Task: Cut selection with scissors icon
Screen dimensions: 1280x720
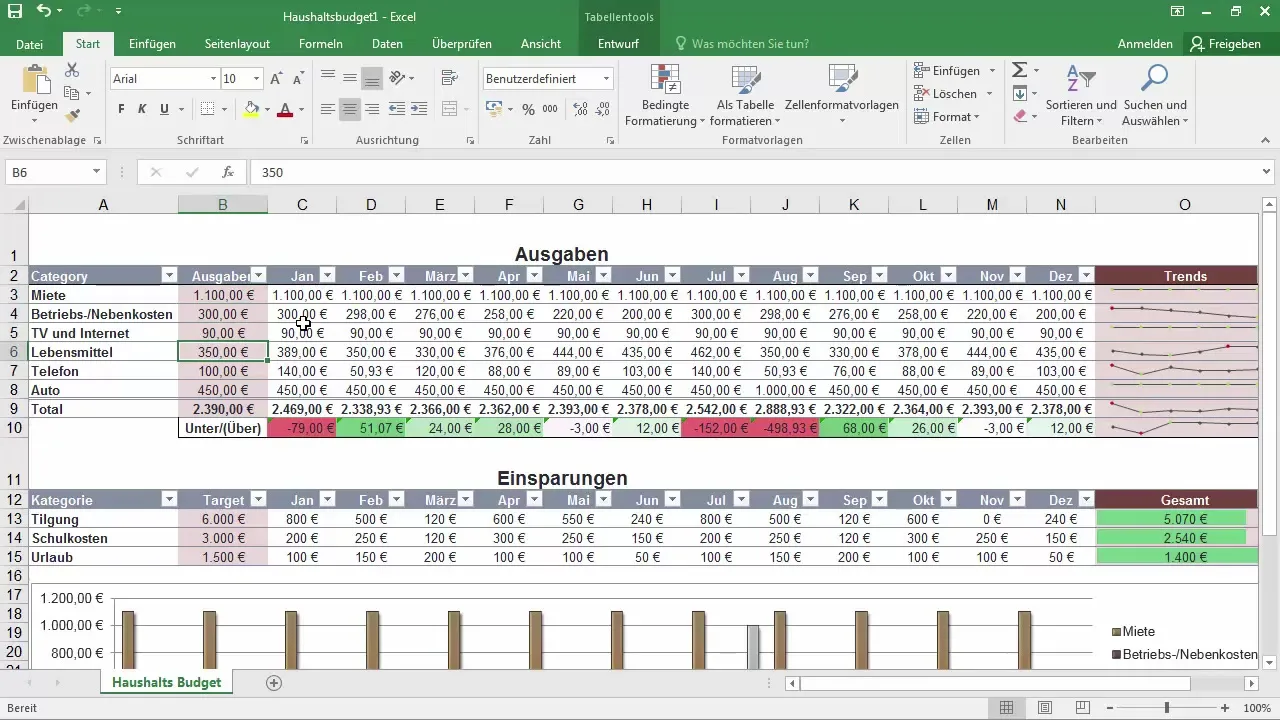Action: point(72,70)
